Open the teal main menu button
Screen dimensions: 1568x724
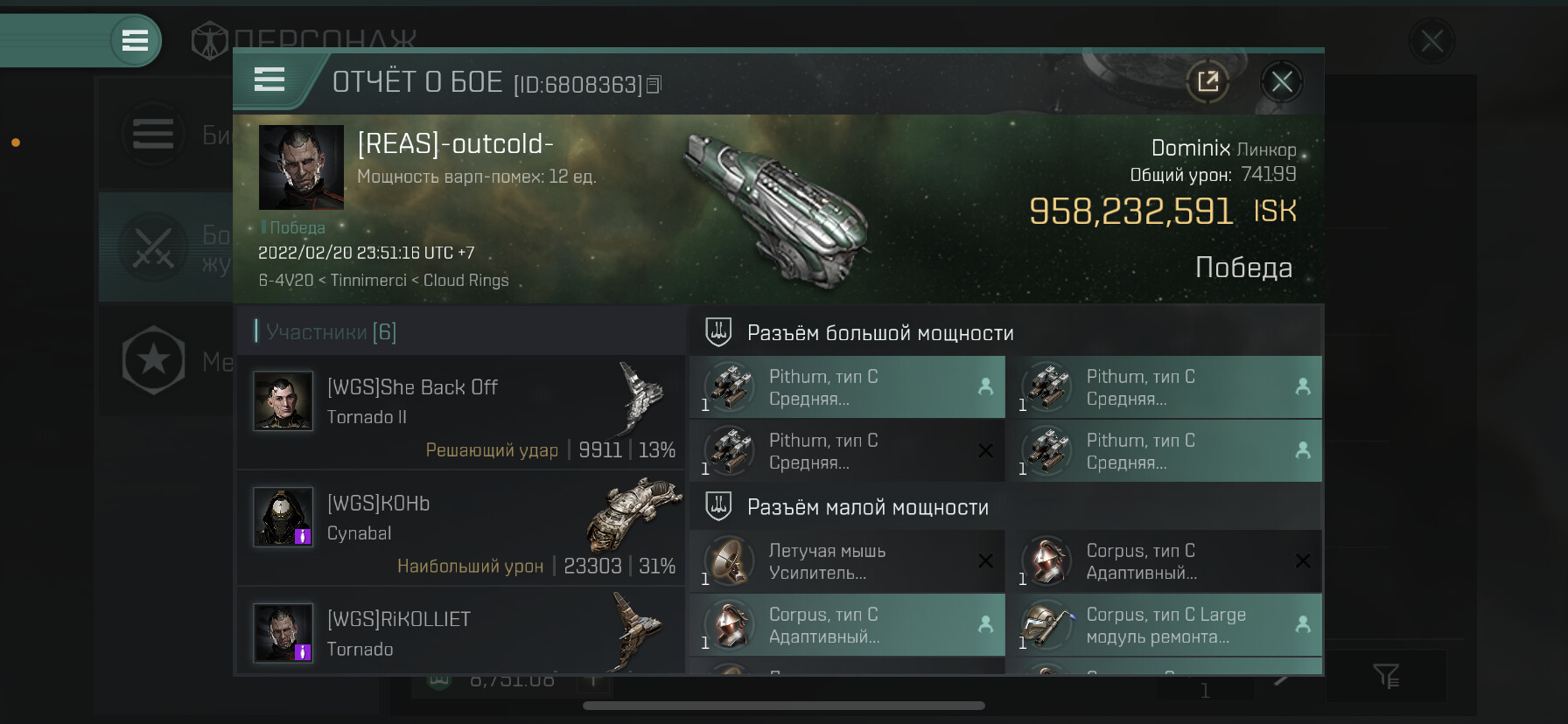point(135,40)
